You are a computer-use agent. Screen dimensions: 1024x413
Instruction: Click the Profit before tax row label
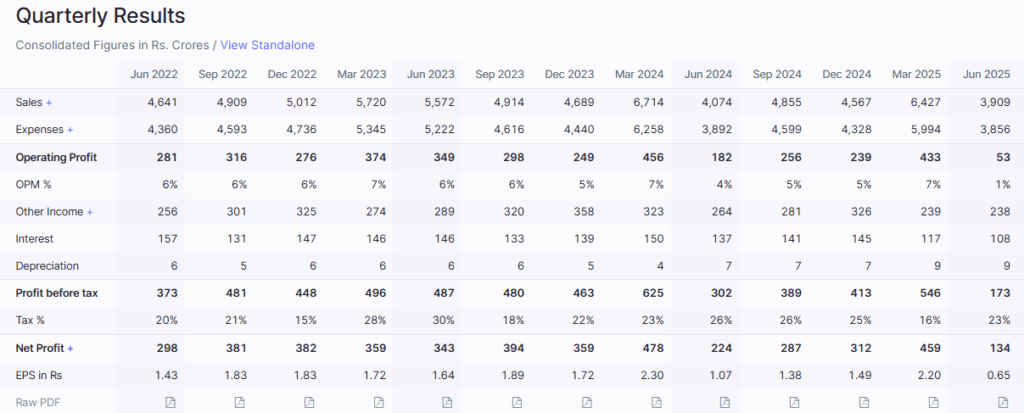pos(57,293)
